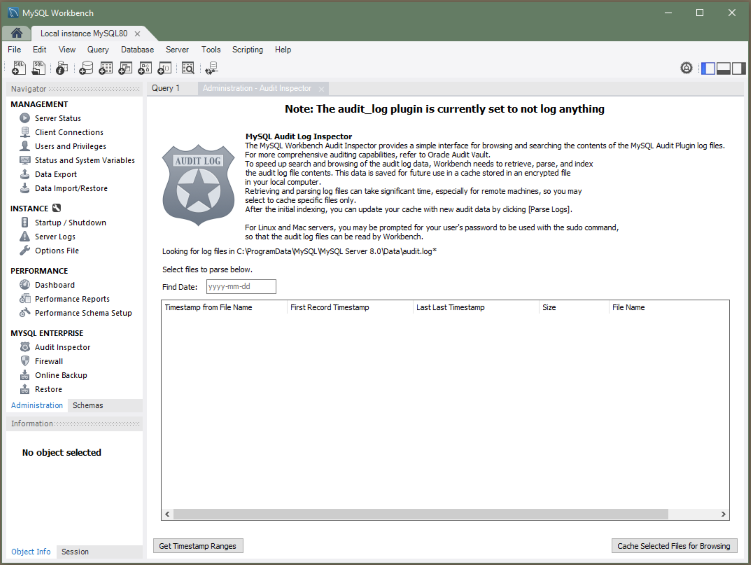This screenshot has width=751, height=565.
Task: Click the Find Date input field
Action: pos(239,287)
